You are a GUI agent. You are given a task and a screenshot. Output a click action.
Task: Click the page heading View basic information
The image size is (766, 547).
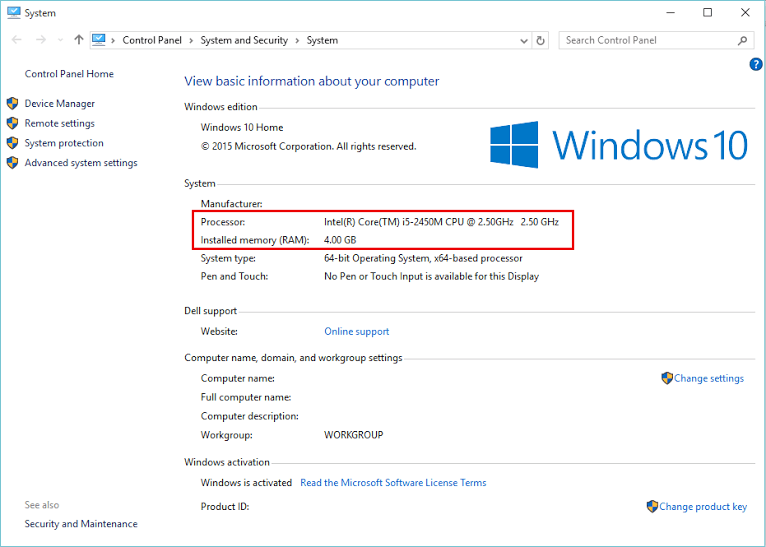pos(312,81)
